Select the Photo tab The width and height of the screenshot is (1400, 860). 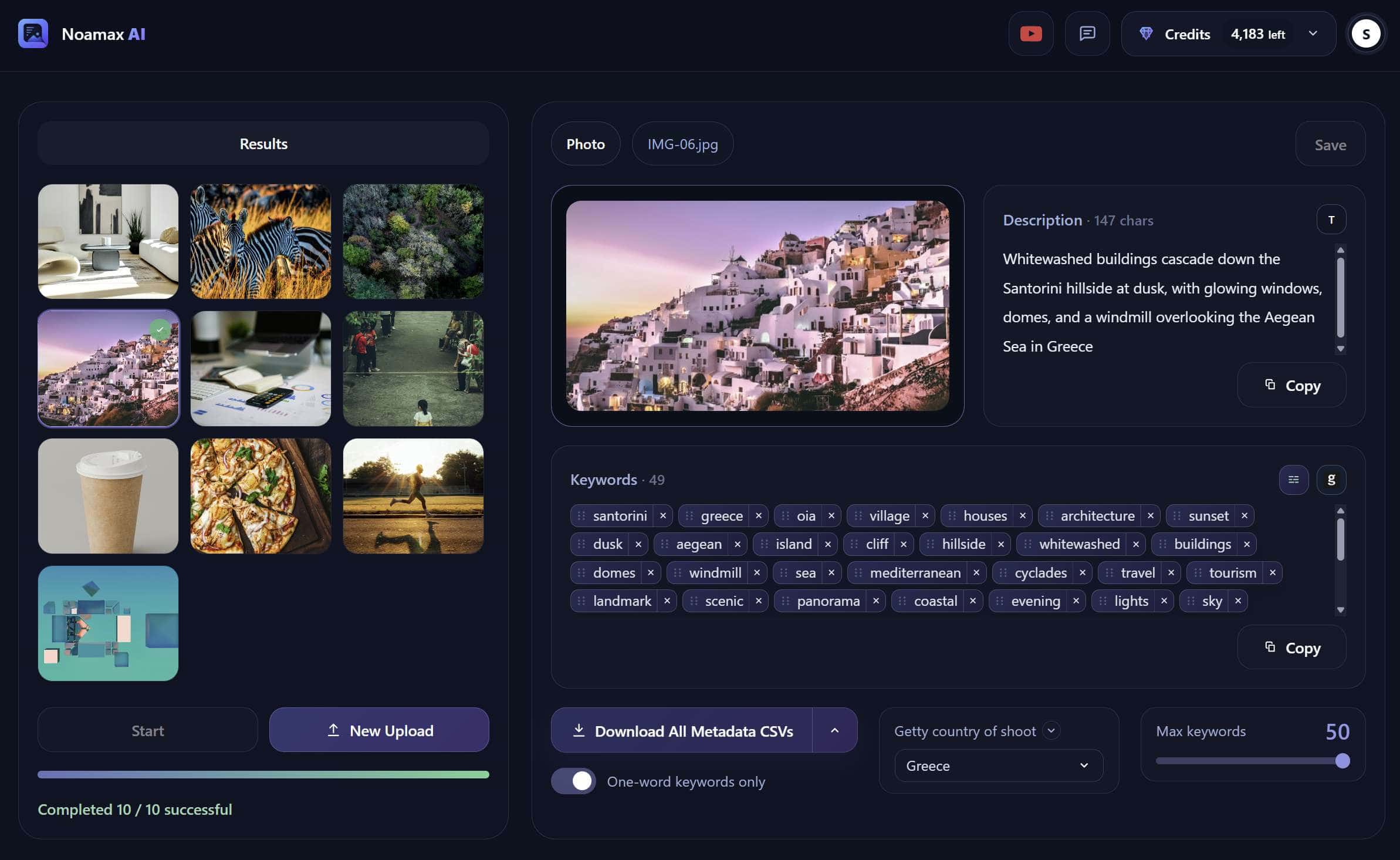click(586, 144)
